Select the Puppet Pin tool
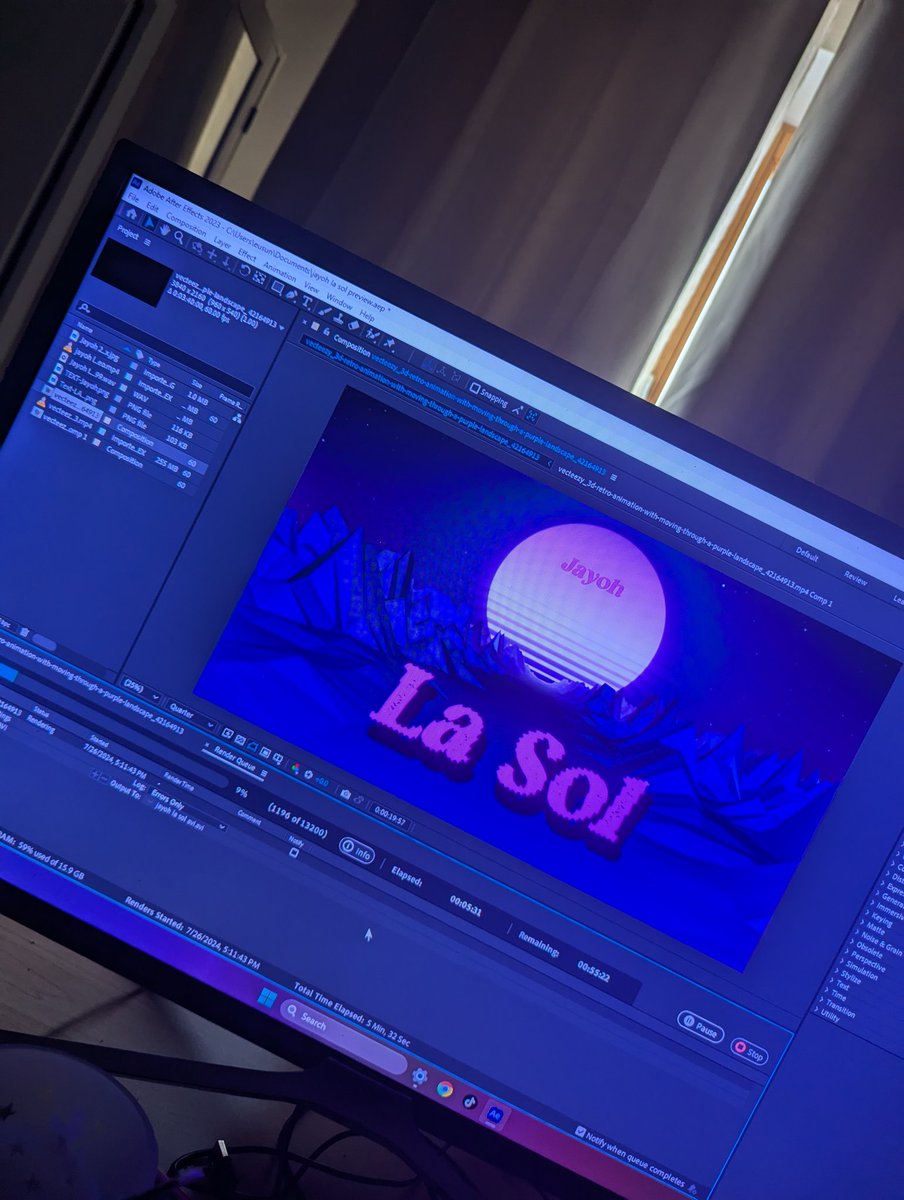 pos(390,342)
